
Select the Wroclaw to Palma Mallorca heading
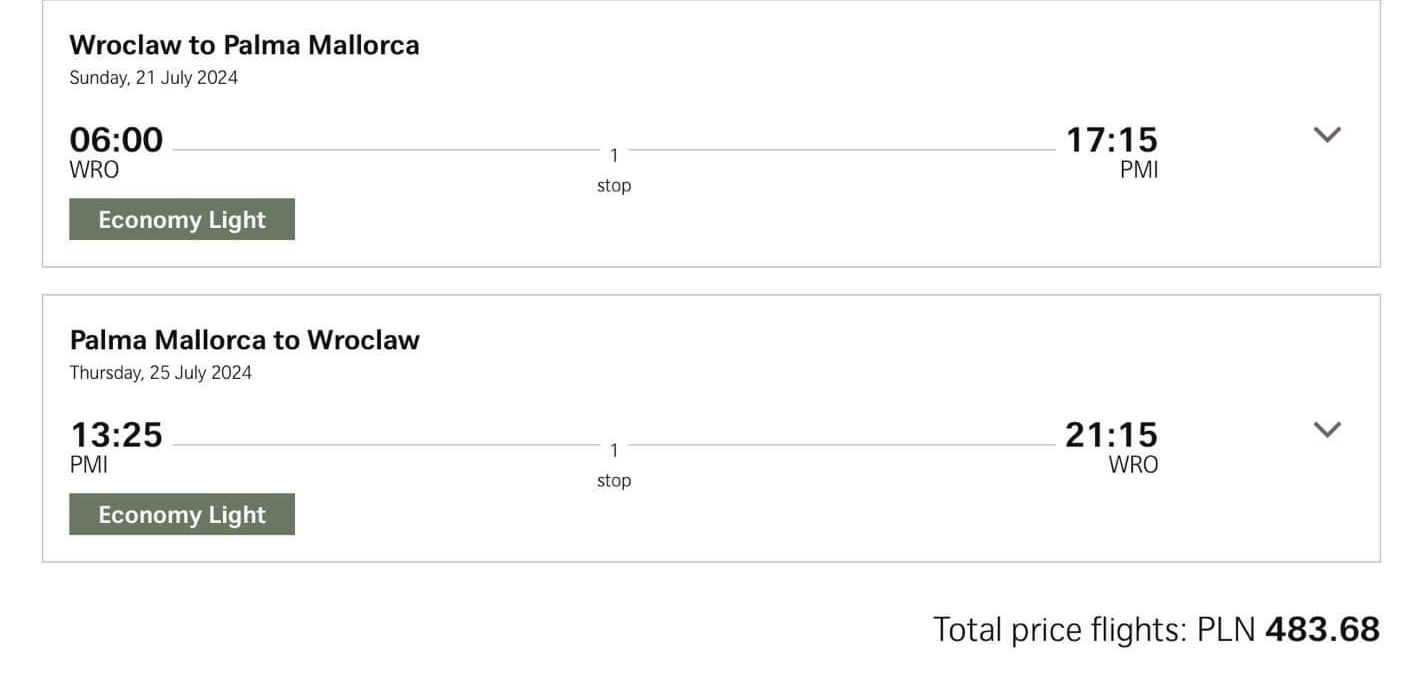244,45
